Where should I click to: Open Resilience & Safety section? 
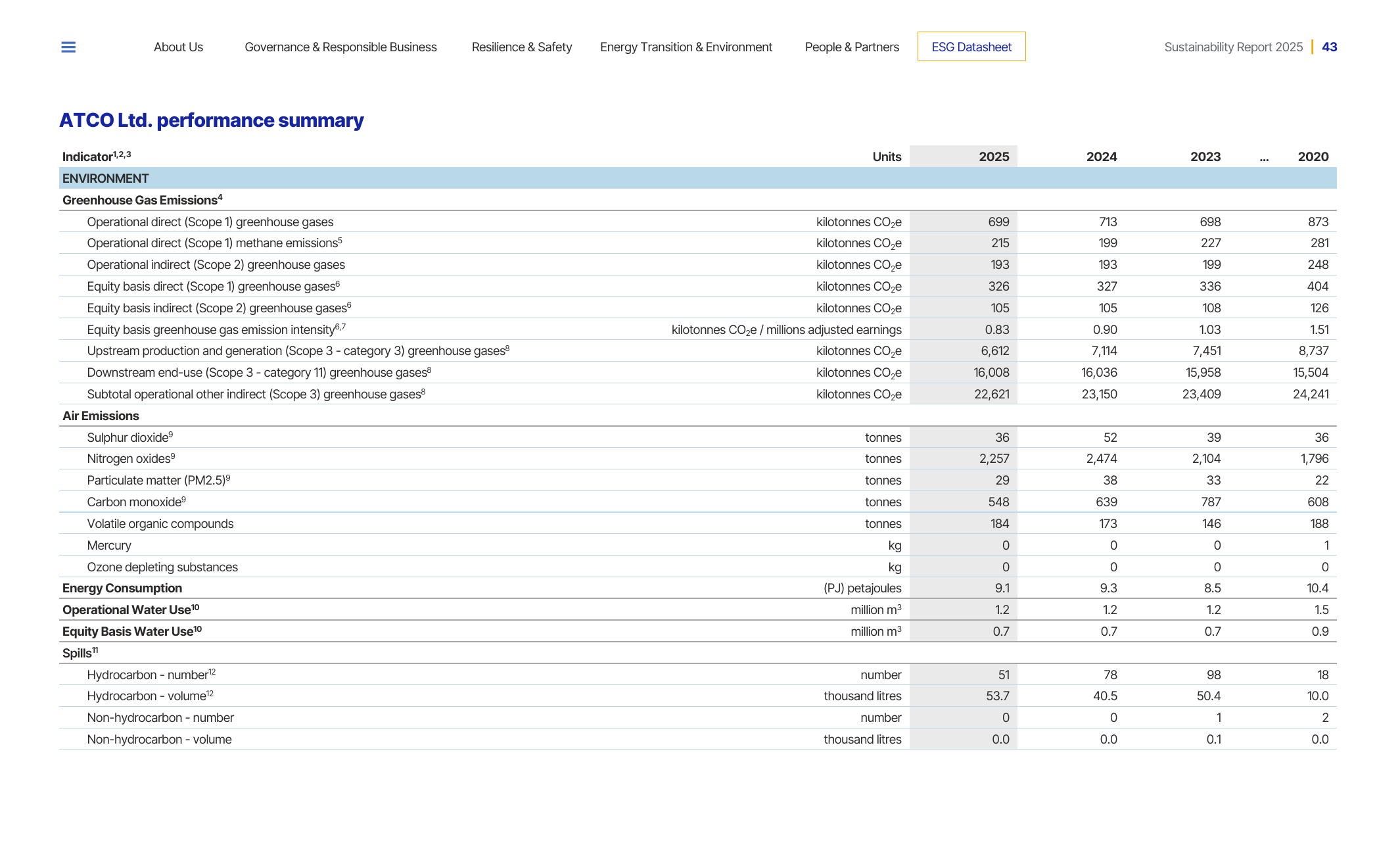[522, 47]
